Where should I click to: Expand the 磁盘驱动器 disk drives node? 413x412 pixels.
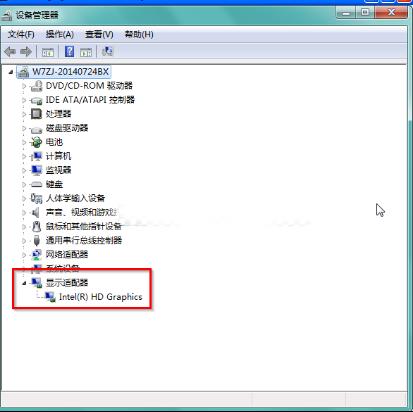click(24, 128)
